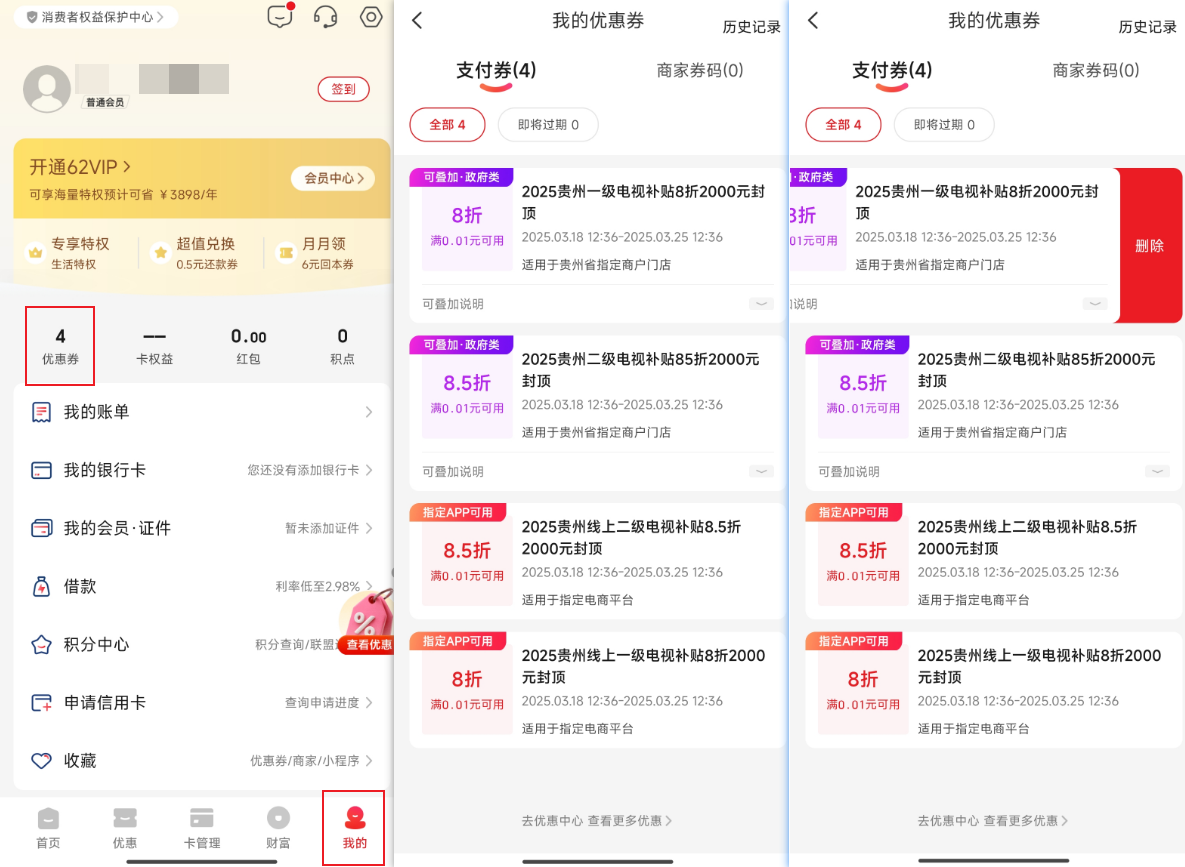This screenshot has width=1185, height=867.
Task: Select 即将过期 0 filter in right screen
Action: 944,125
